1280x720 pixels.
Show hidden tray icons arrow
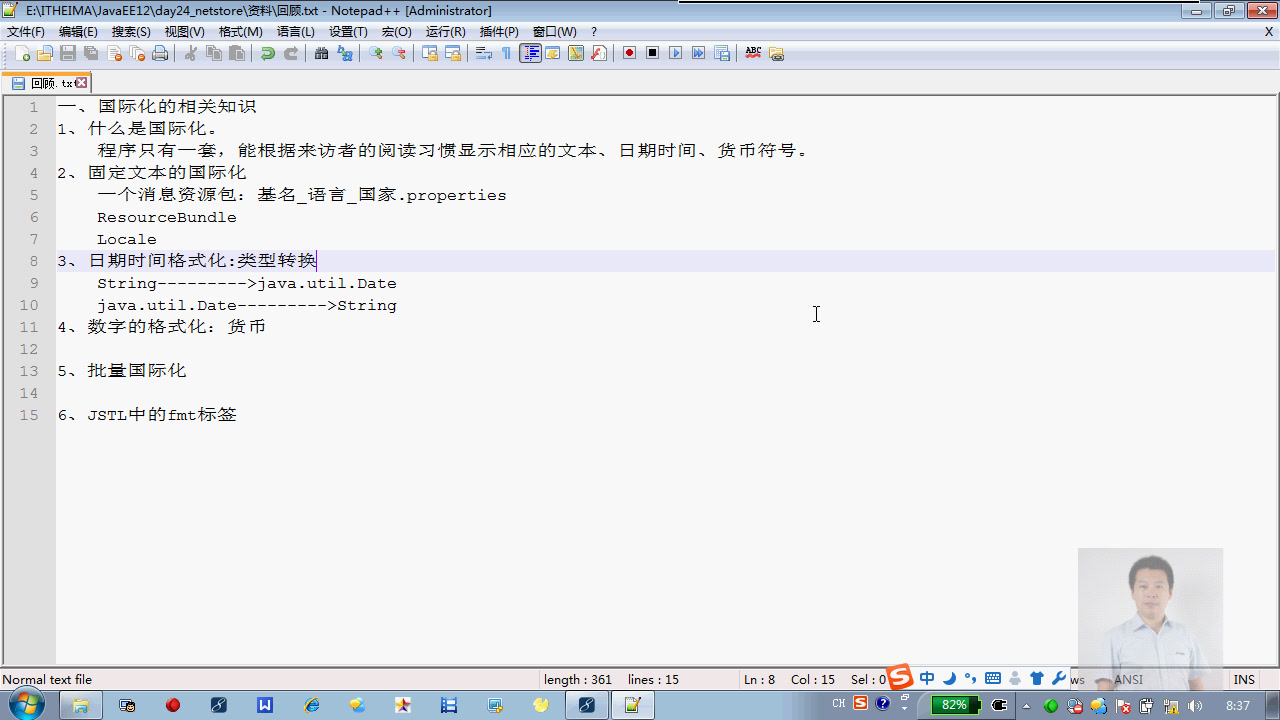[x=1026, y=706]
